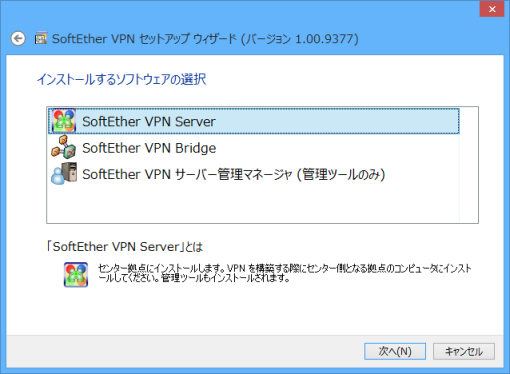
Task: Click the wizard title text with version 1.00.9377
Action: tap(205, 39)
